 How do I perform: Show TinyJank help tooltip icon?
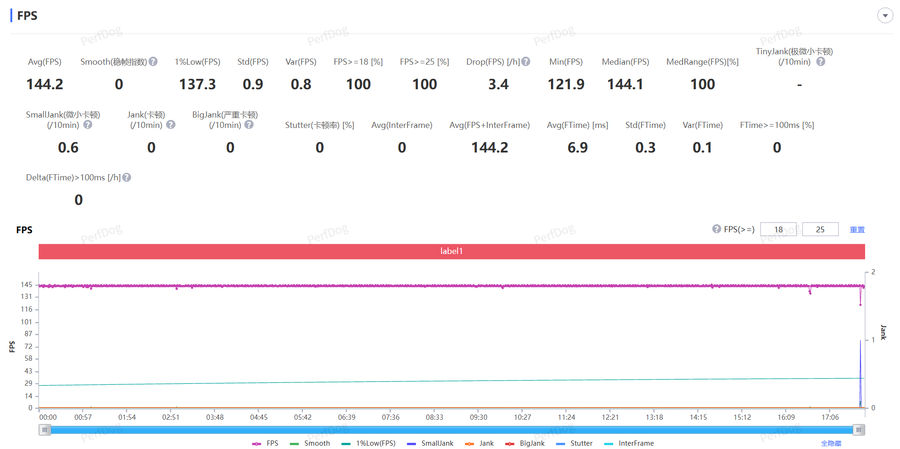coord(821,61)
